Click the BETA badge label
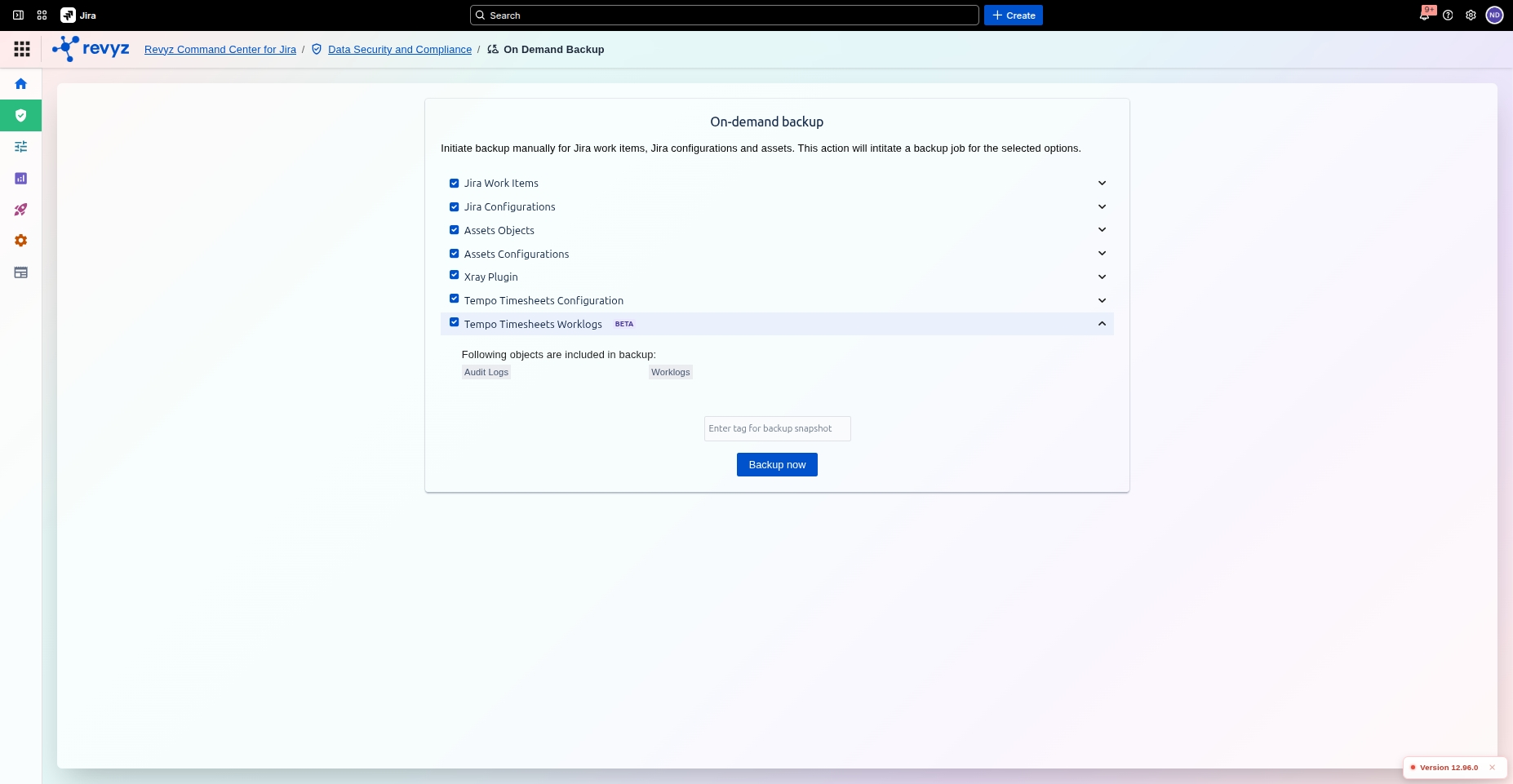This screenshot has height=784, width=1513. pos(624,324)
